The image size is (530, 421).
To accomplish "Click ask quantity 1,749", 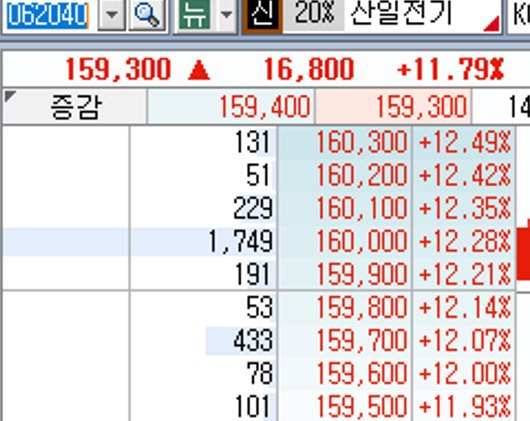I will pyautogui.click(x=241, y=241).
